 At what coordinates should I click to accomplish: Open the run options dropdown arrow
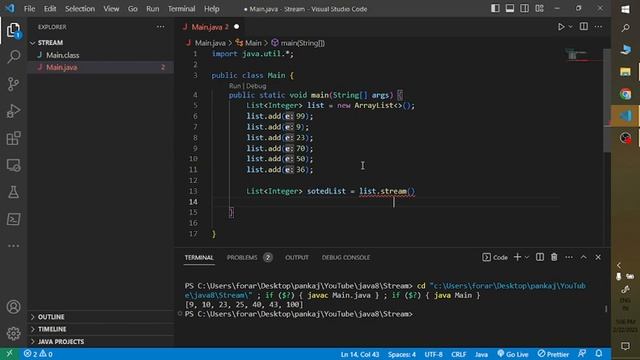(571, 27)
